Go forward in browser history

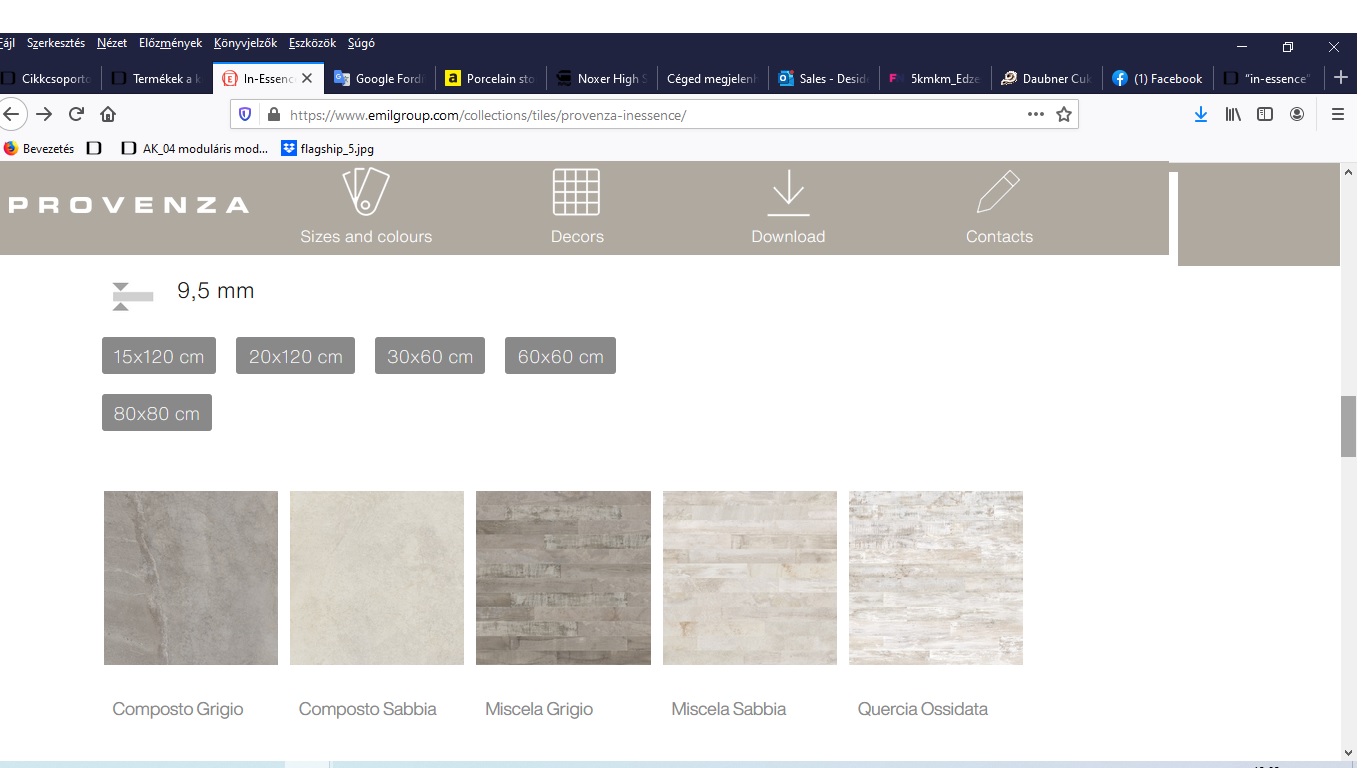click(x=44, y=114)
